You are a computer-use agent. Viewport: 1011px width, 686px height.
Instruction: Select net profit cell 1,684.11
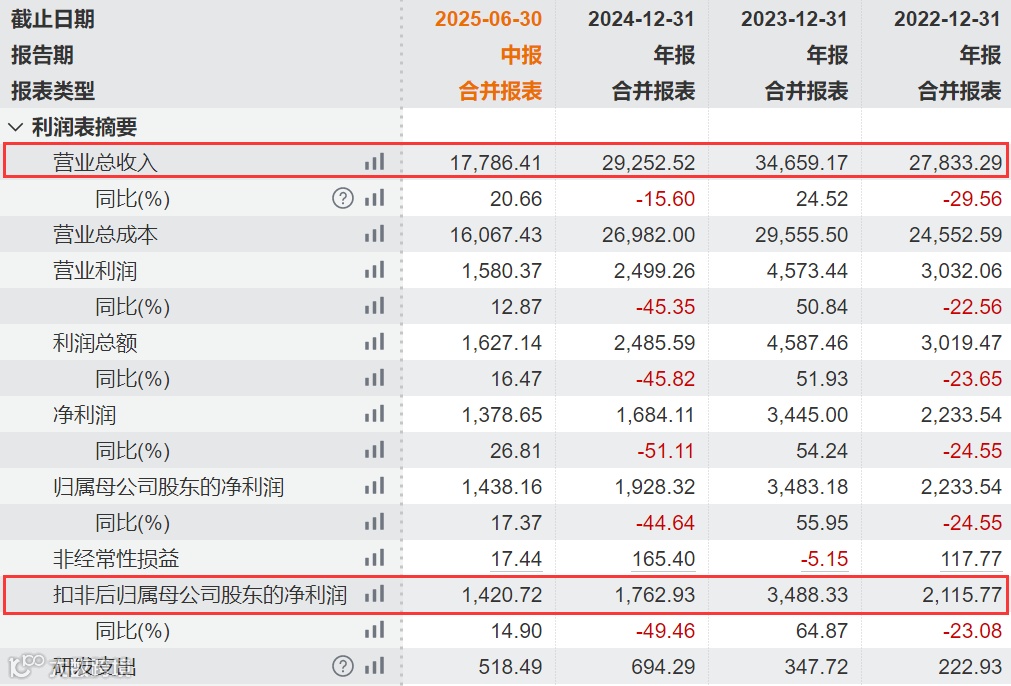coord(655,415)
